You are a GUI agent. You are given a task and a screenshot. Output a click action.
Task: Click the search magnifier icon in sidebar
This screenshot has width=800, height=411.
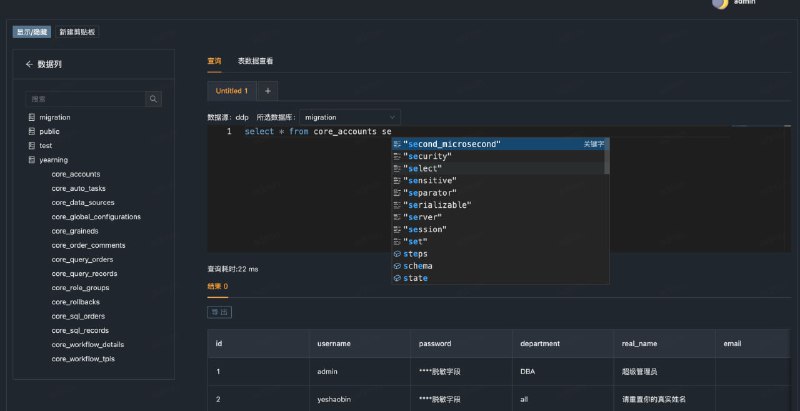click(x=153, y=99)
